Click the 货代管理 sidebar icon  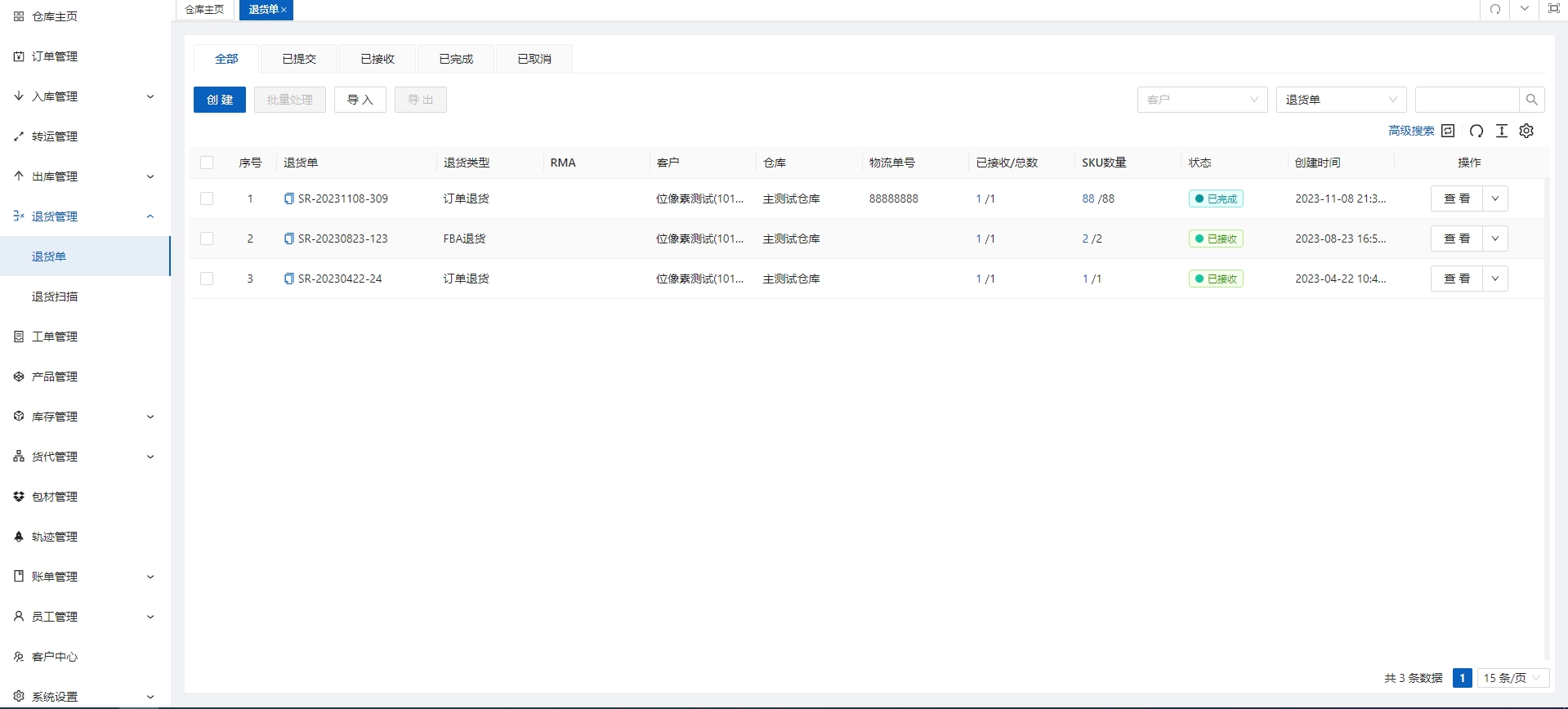click(19, 457)
